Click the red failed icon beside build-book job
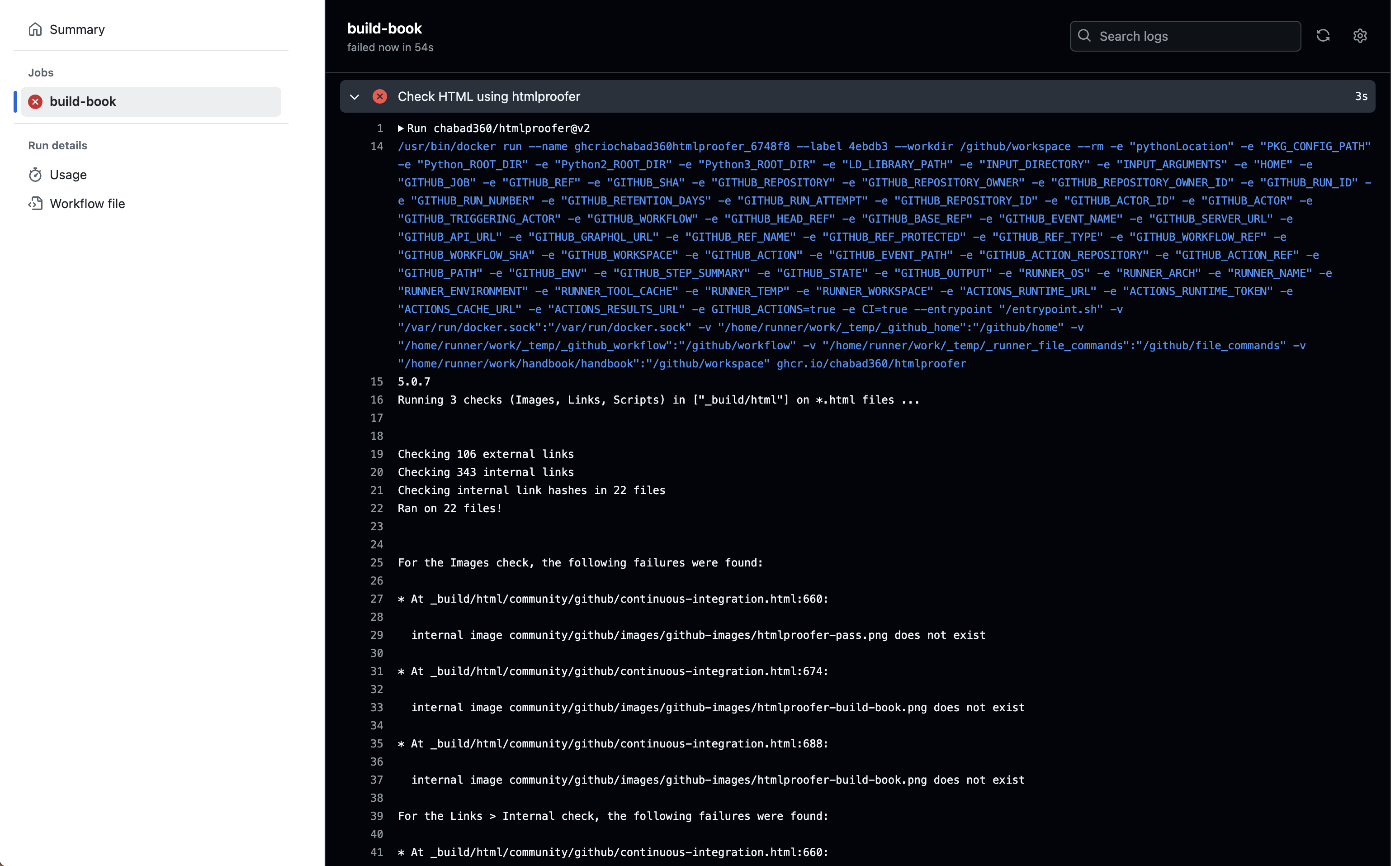The height and width of the screenshot is (866, 1400). pyautogui.click(x=35, y=101)
